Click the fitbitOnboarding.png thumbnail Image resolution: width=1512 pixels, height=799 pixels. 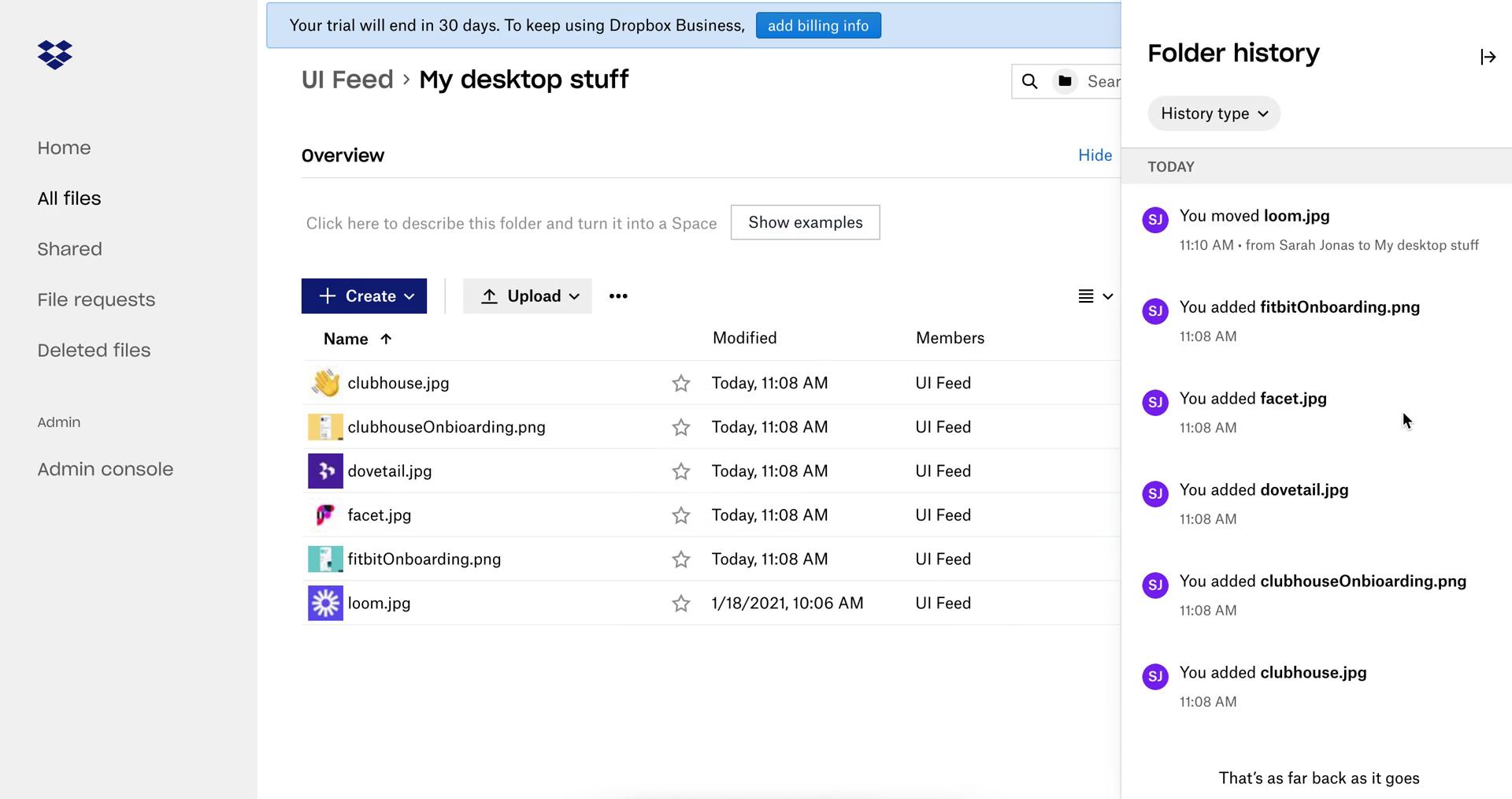(325, 559)
